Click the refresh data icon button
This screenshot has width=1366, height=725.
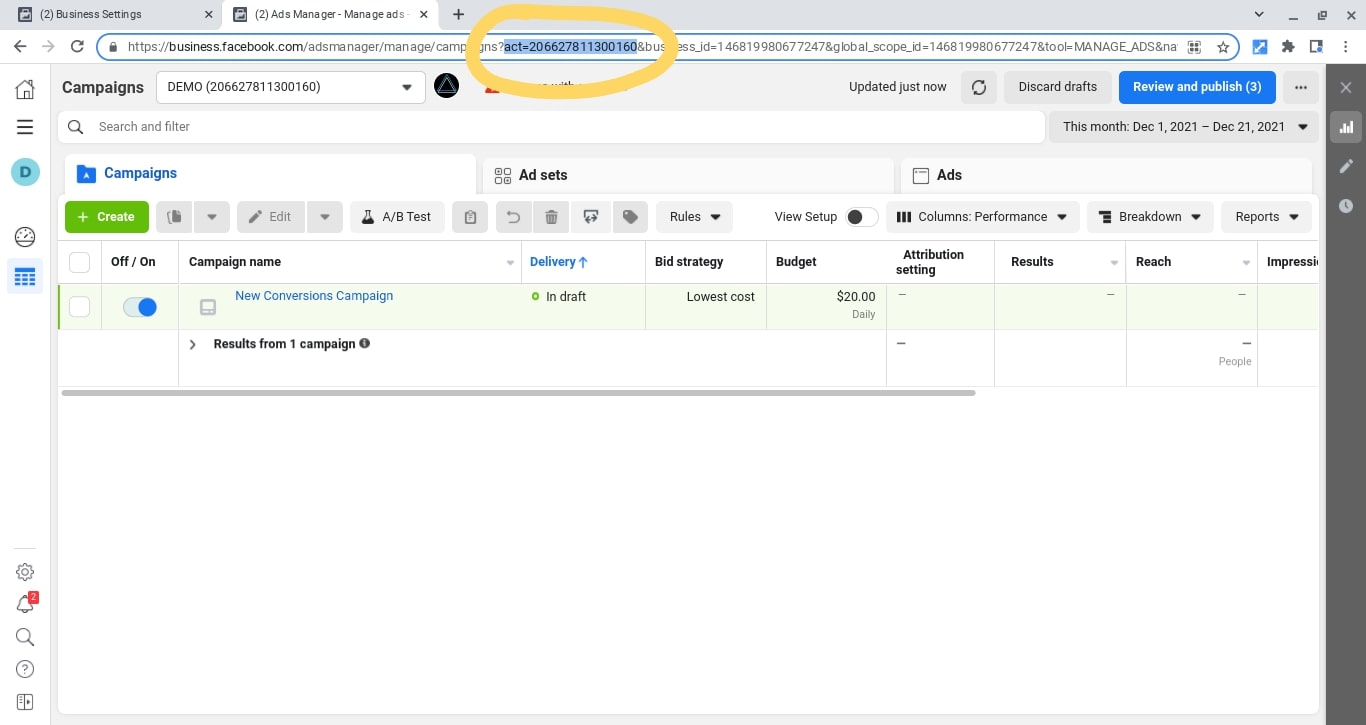coord(979,87)
